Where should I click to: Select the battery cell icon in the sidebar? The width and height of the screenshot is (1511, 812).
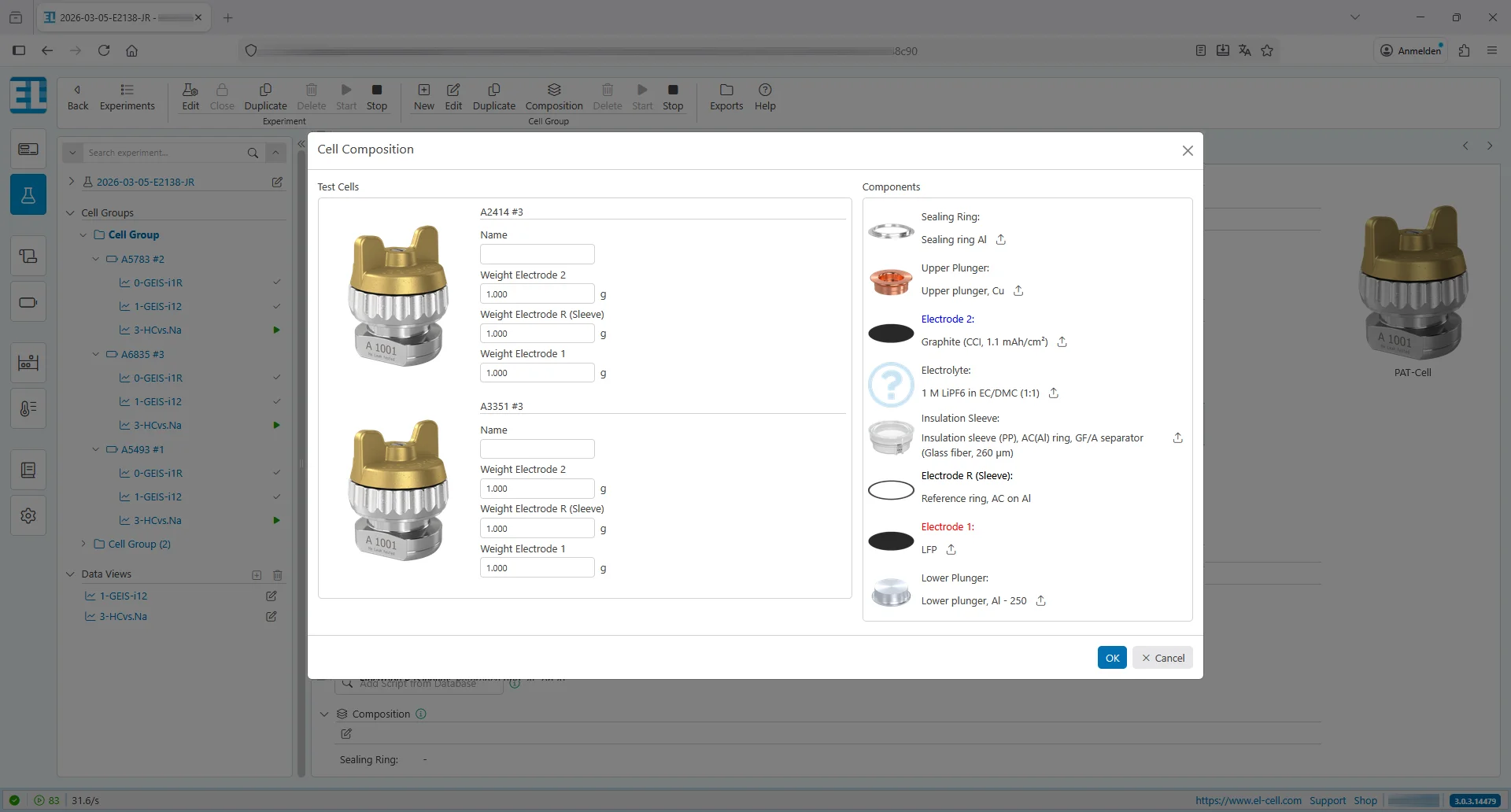tap(28, 301)
